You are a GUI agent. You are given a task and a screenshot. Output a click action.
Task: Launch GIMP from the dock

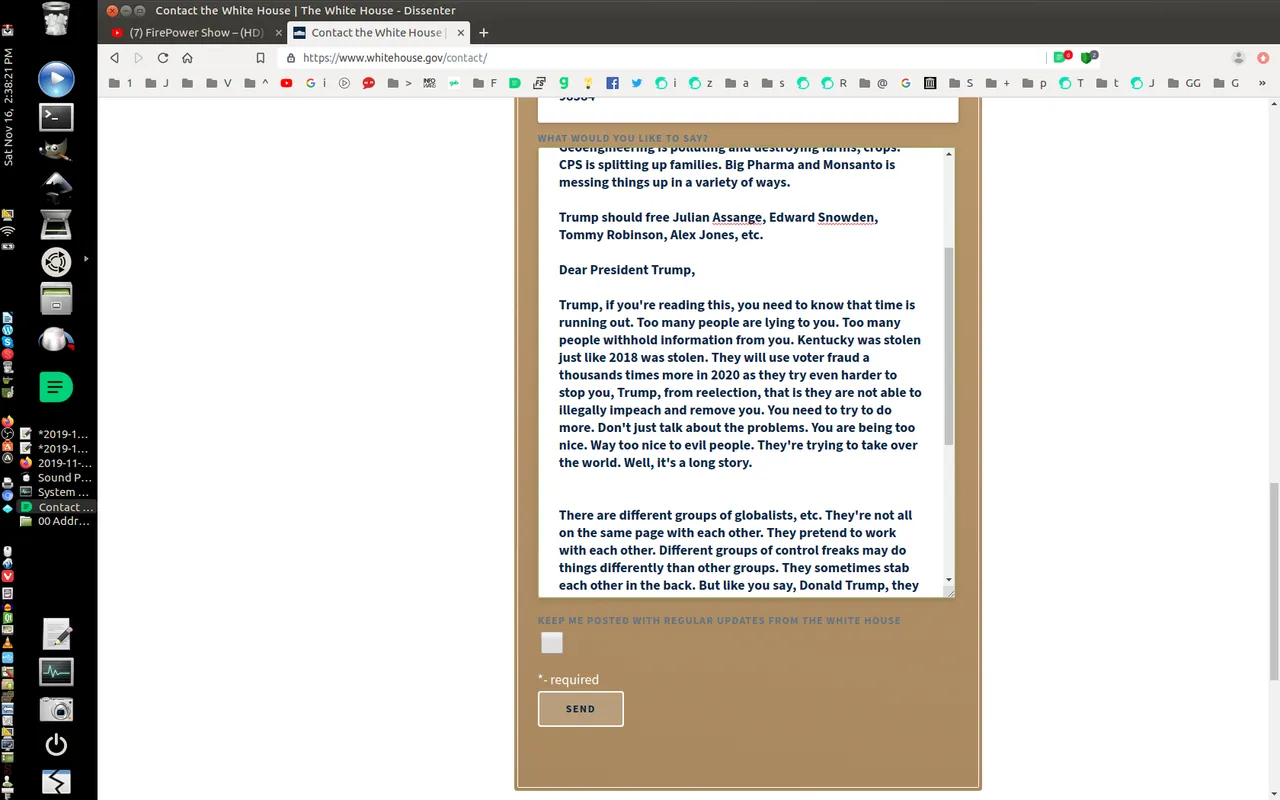click(x=56, y=151)
